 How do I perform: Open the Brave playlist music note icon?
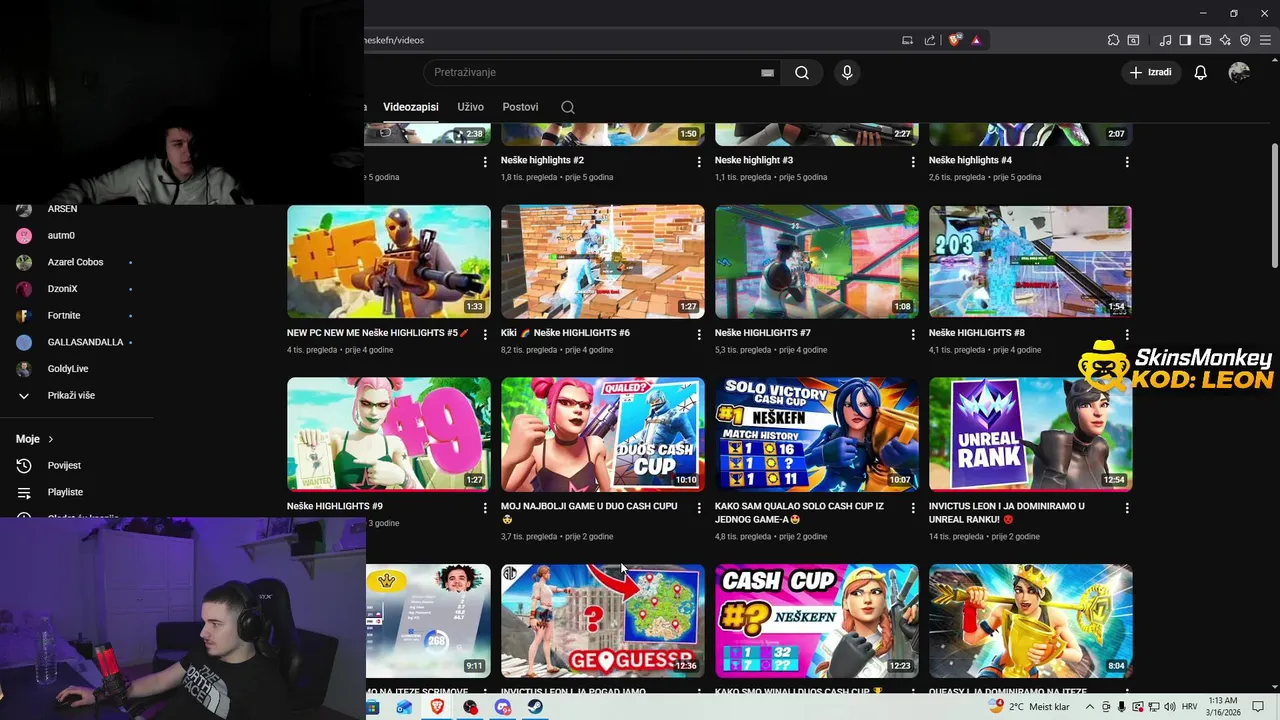point(1165,40)
